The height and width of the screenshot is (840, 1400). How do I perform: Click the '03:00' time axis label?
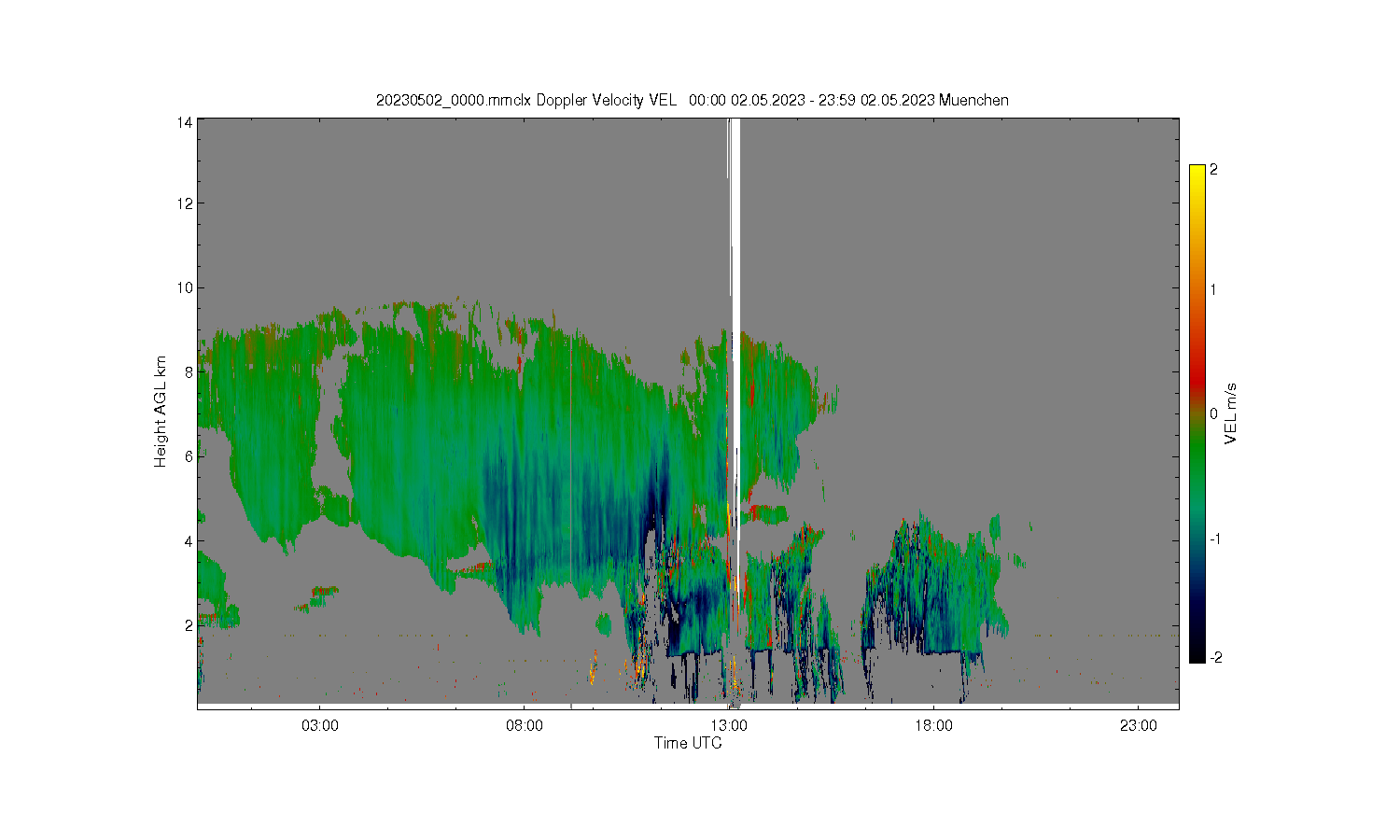[320, 725]
